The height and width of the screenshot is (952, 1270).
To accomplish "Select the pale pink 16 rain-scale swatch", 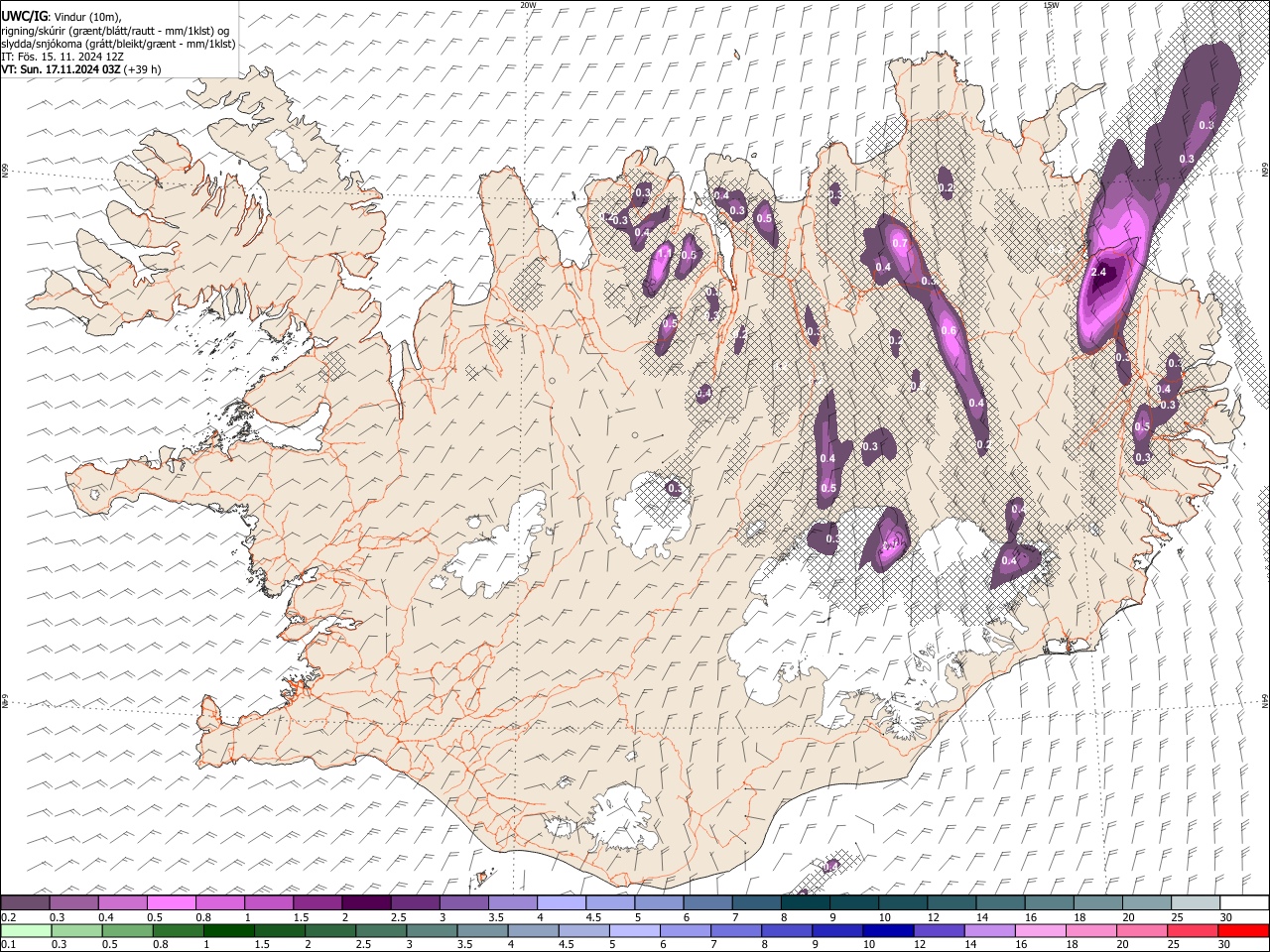I will pos(1041,930).
